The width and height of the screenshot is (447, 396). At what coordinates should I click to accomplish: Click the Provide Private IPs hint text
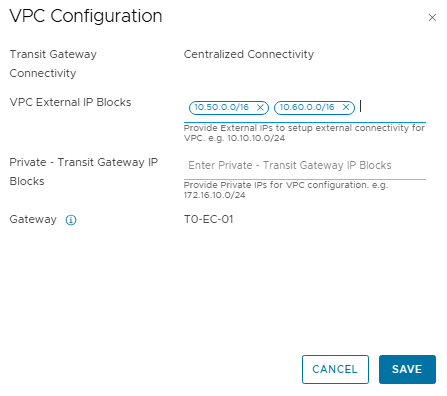[286, 190]
